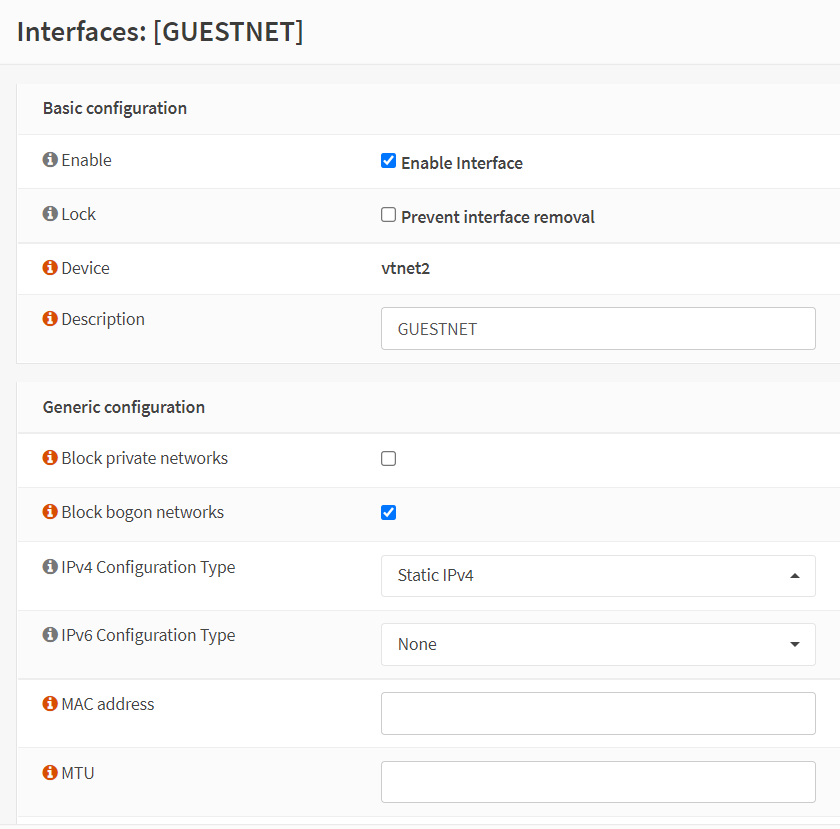Show help for Block bogon networks
Image resolution: width=840 pixels, height=829 pixels.
tap(50, 512)
